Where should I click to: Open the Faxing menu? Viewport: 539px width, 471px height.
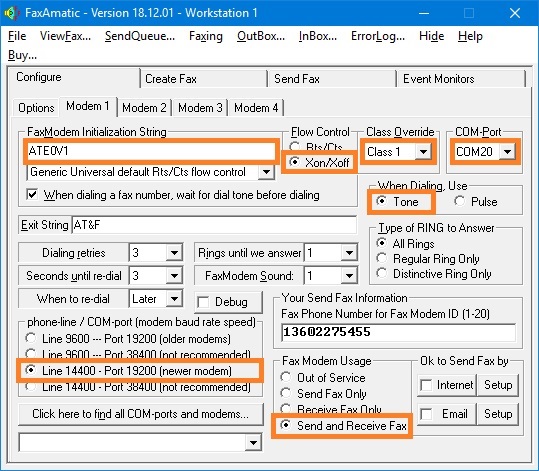pos(206,36)
